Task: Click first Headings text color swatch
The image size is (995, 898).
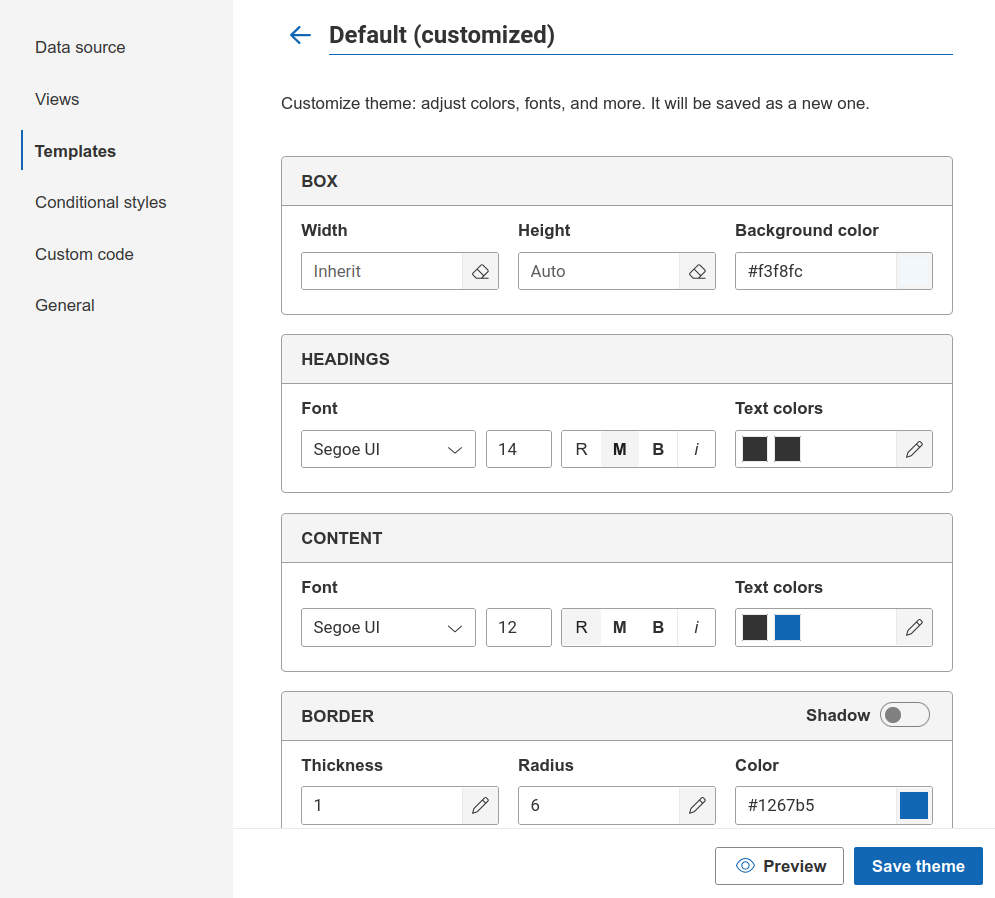Action: (755, 449)
